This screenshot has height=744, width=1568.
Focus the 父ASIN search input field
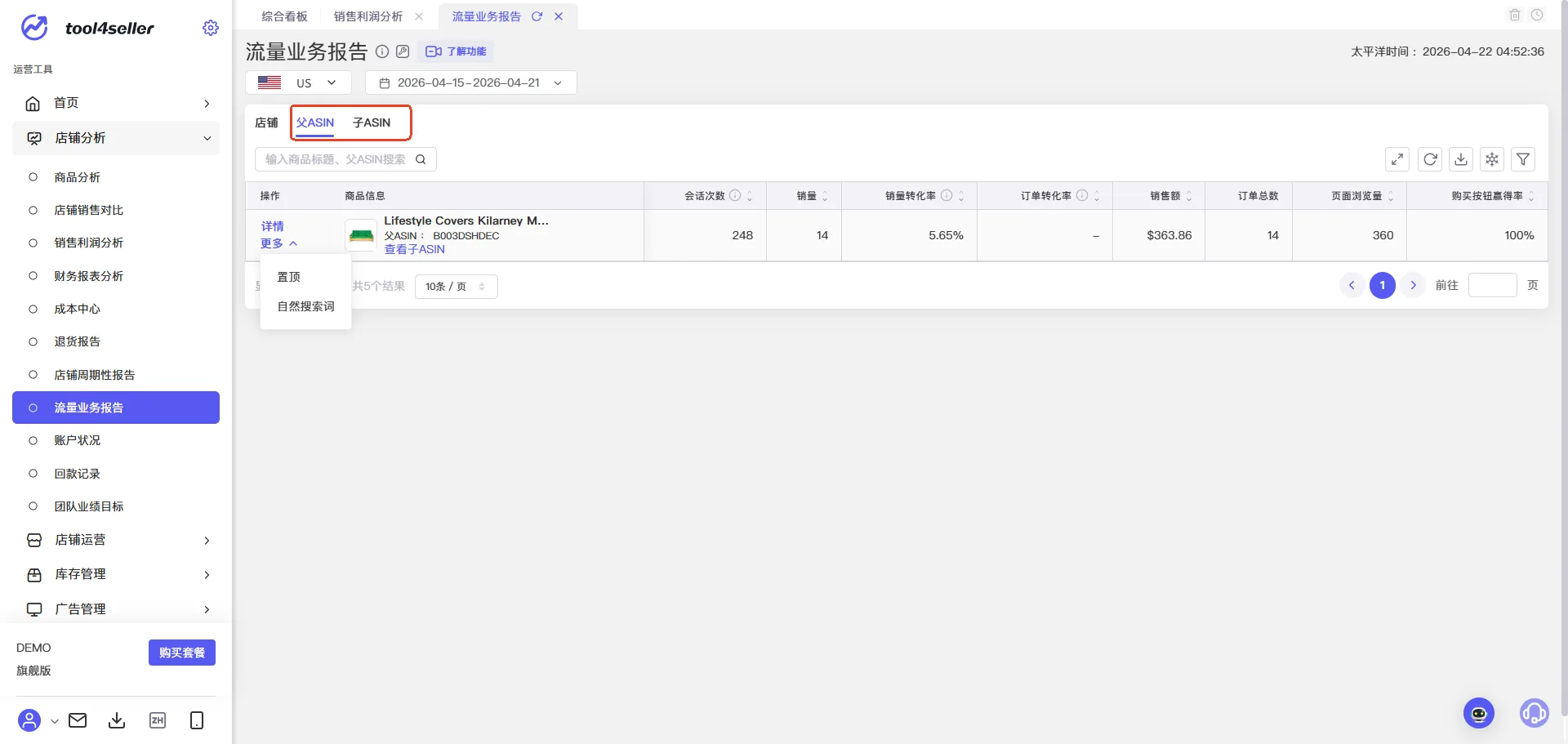tap(336, 159)
